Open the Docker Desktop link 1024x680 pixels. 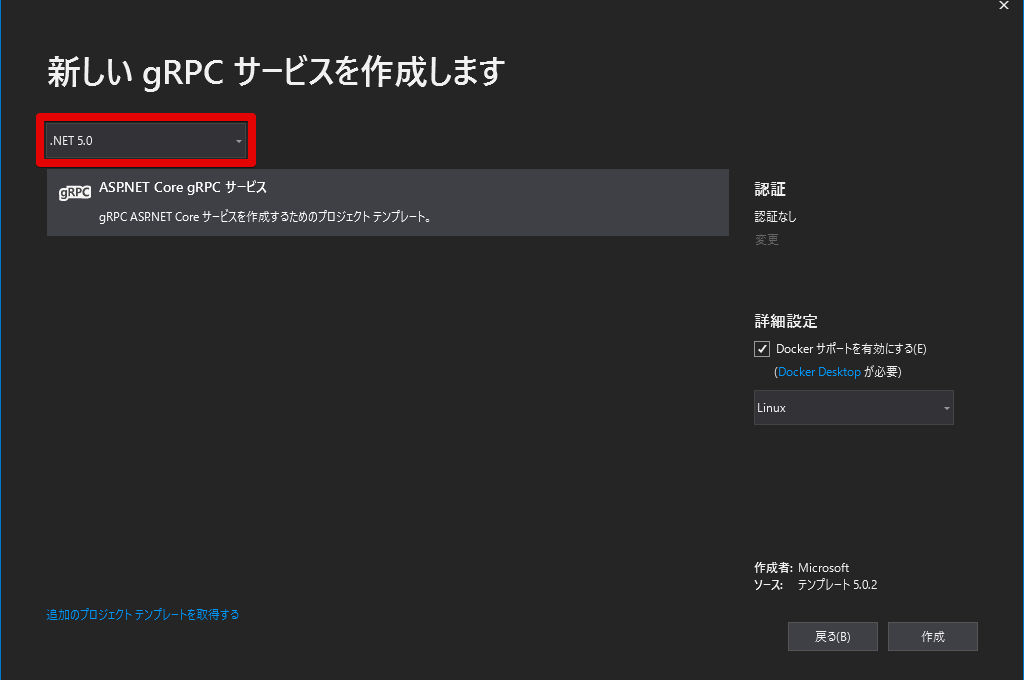click(819, 372)
